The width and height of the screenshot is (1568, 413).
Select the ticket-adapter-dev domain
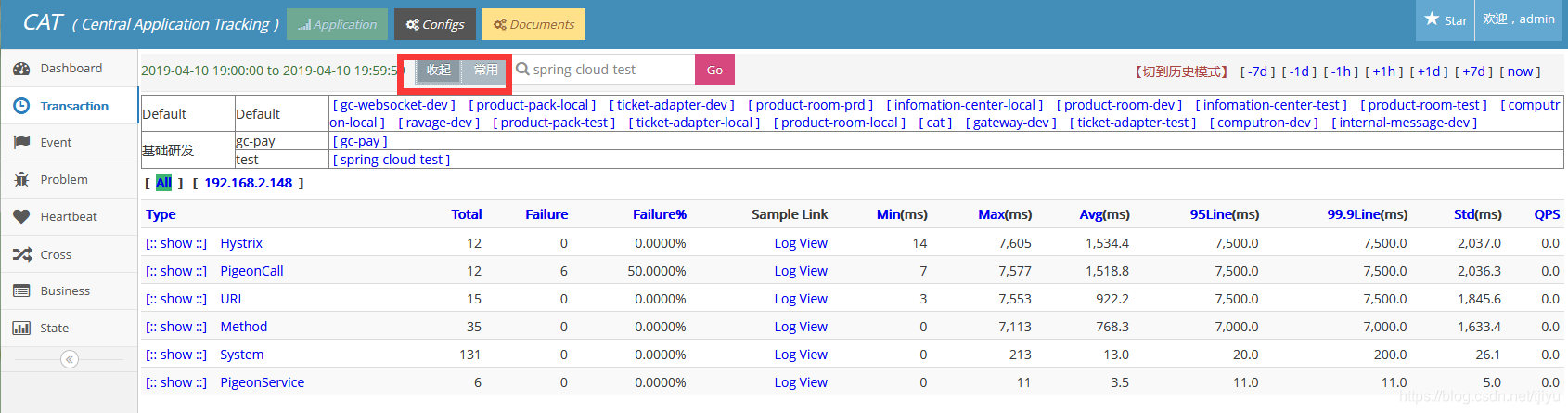(672, 105)
